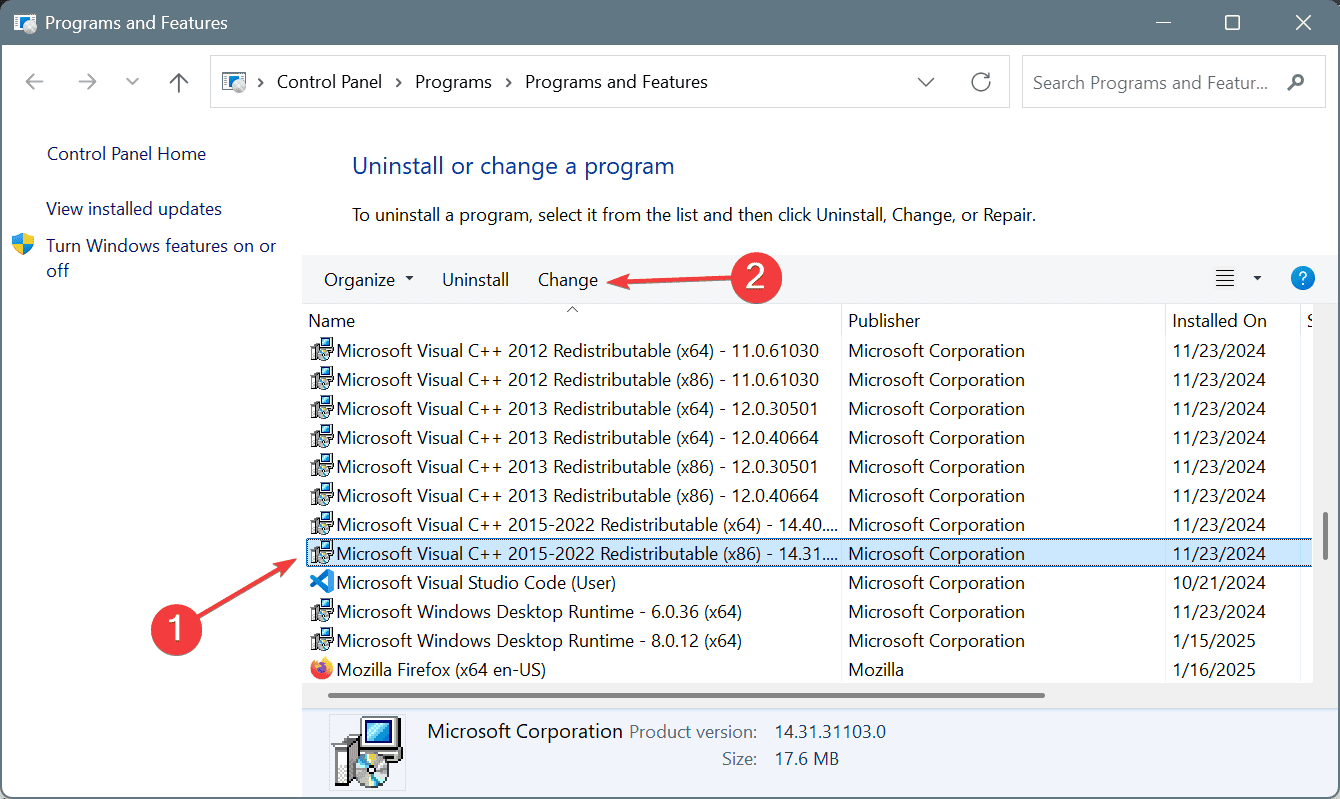Click the Mozilla Firefox icon

(322, 669)
